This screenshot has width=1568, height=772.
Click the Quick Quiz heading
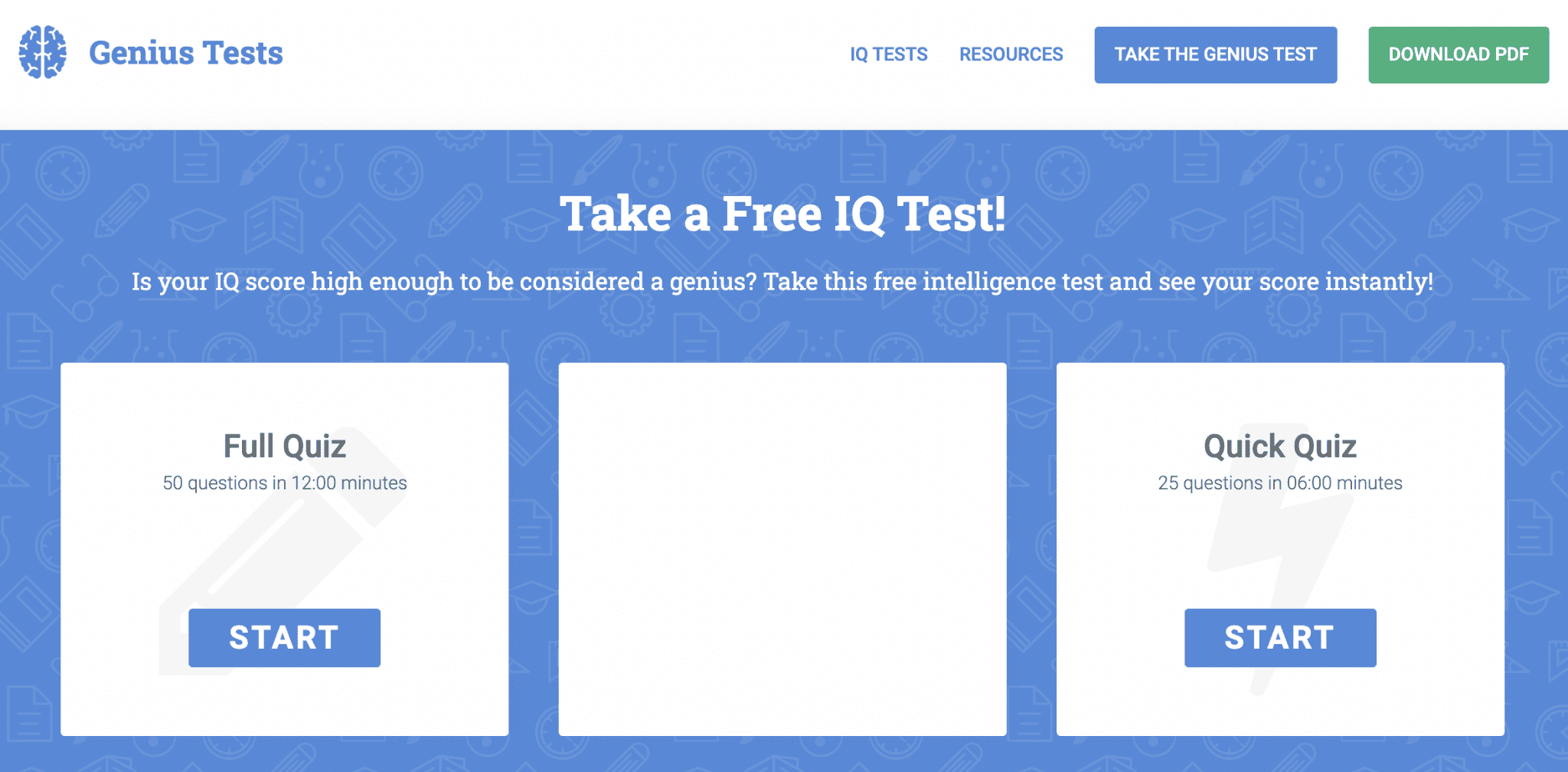(x=1279, y=445)
